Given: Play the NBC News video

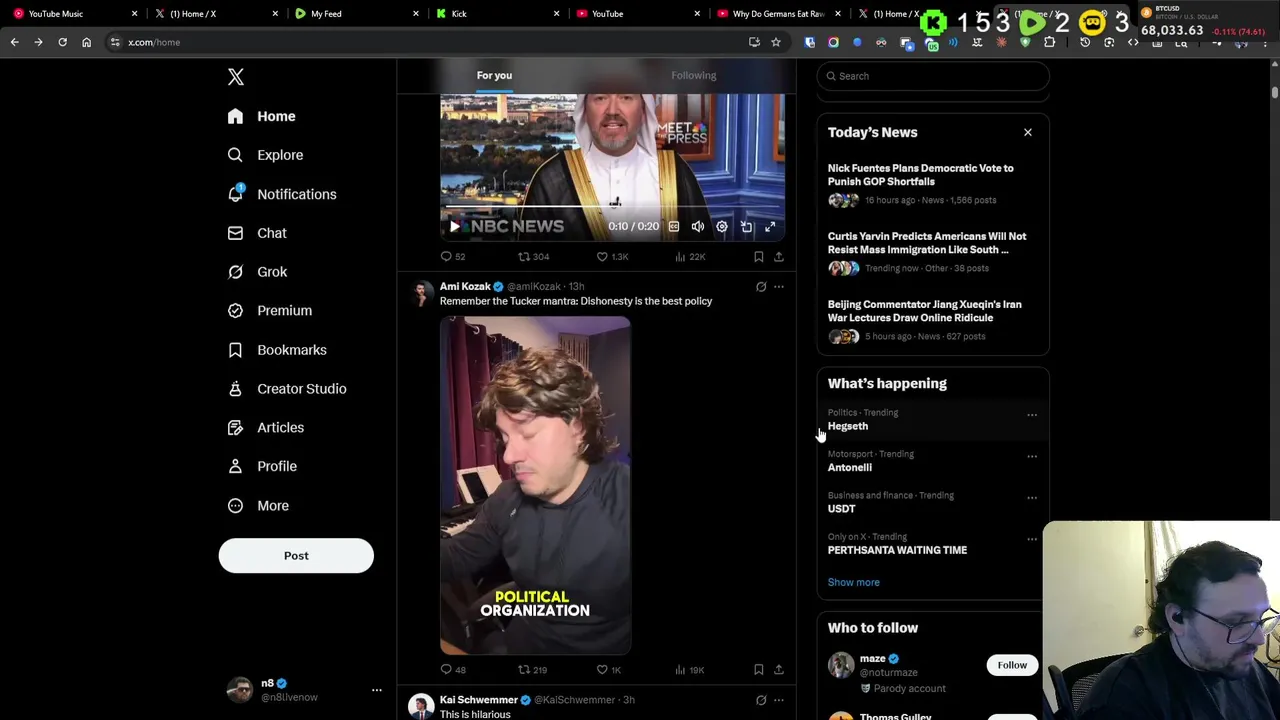Looking at the screenshot, I should (x=454, y=227).
